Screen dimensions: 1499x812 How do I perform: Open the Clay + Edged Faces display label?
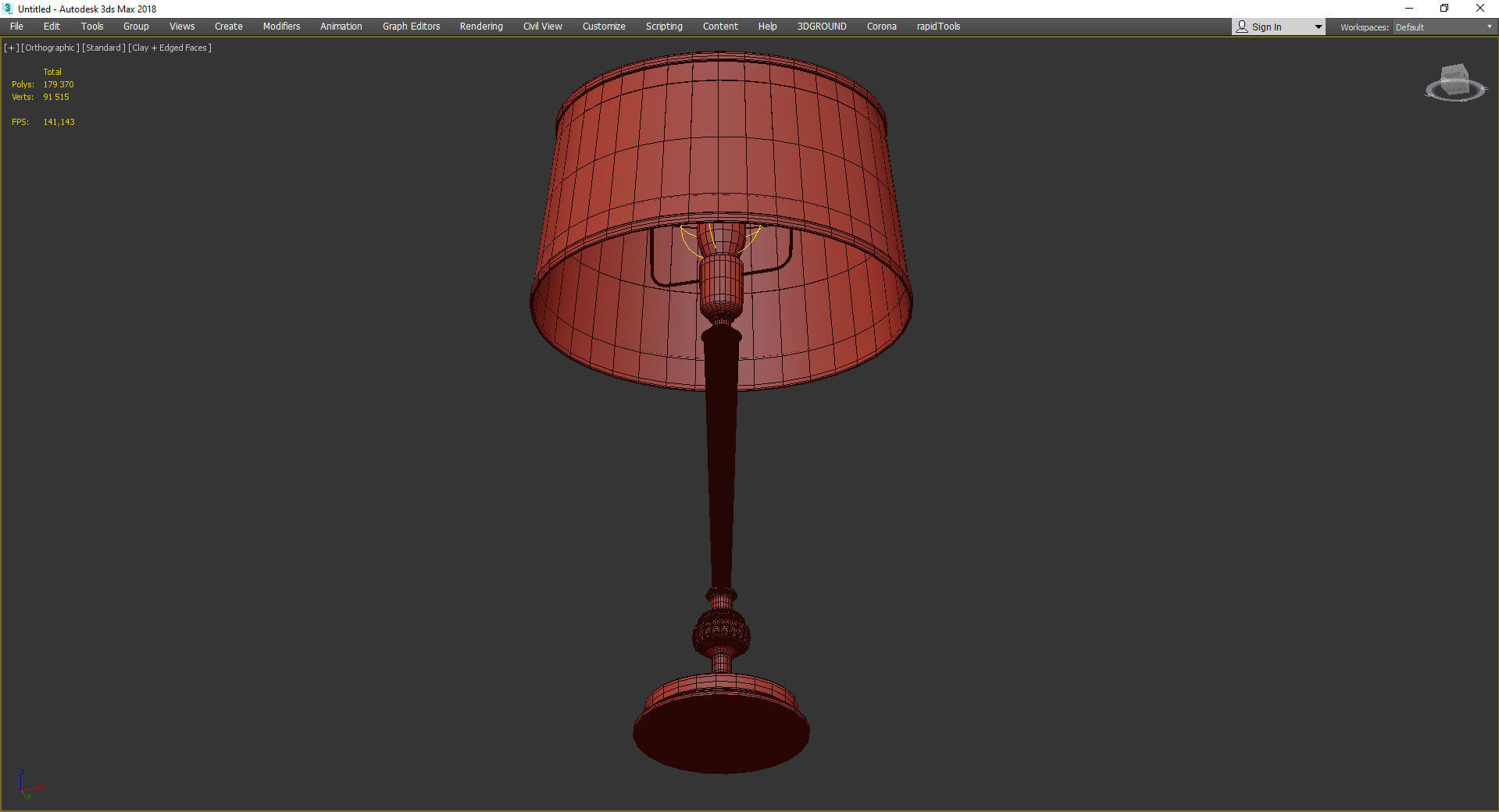coord(170,48)
